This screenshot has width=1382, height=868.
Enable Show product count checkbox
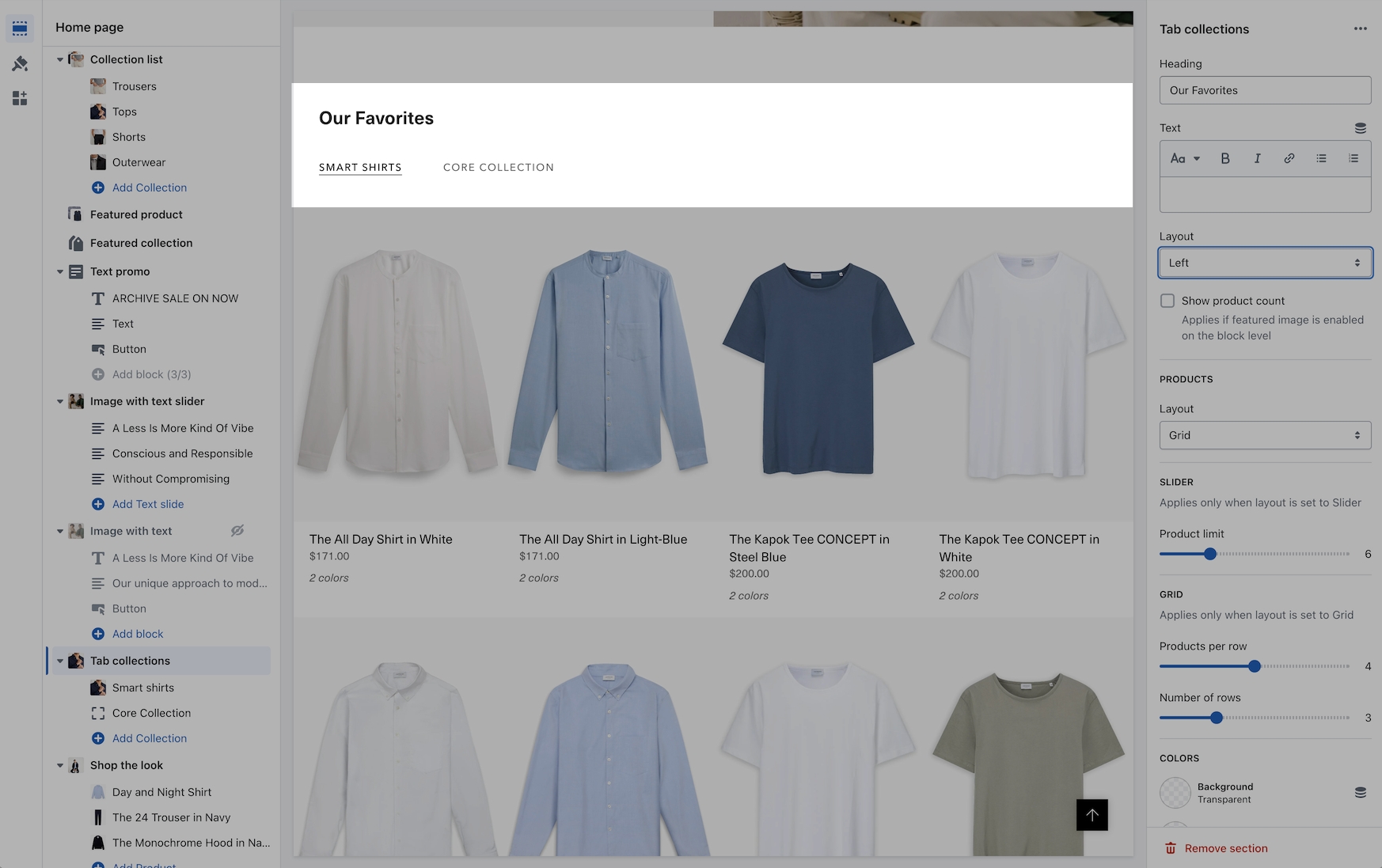pyautogui.click(x=1167, y=301)
